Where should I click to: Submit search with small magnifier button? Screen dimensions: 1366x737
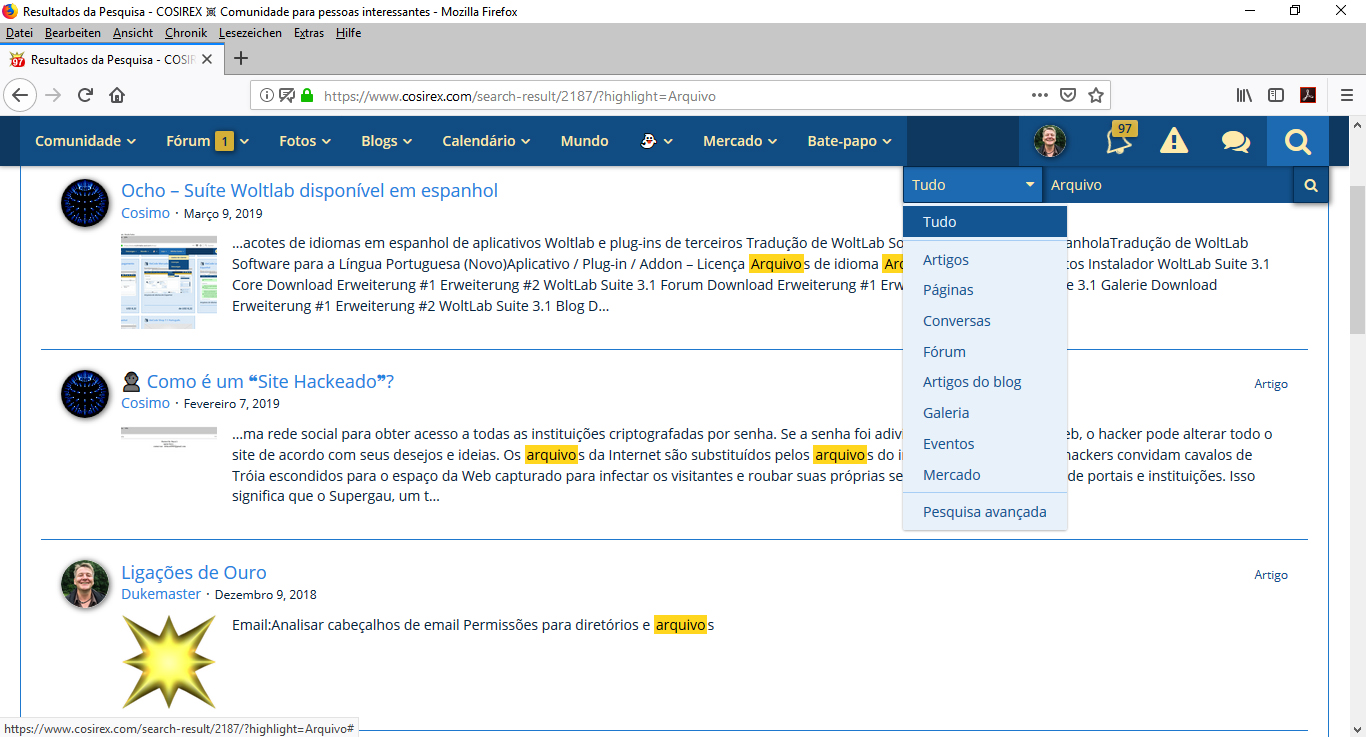click(1311, 185)
